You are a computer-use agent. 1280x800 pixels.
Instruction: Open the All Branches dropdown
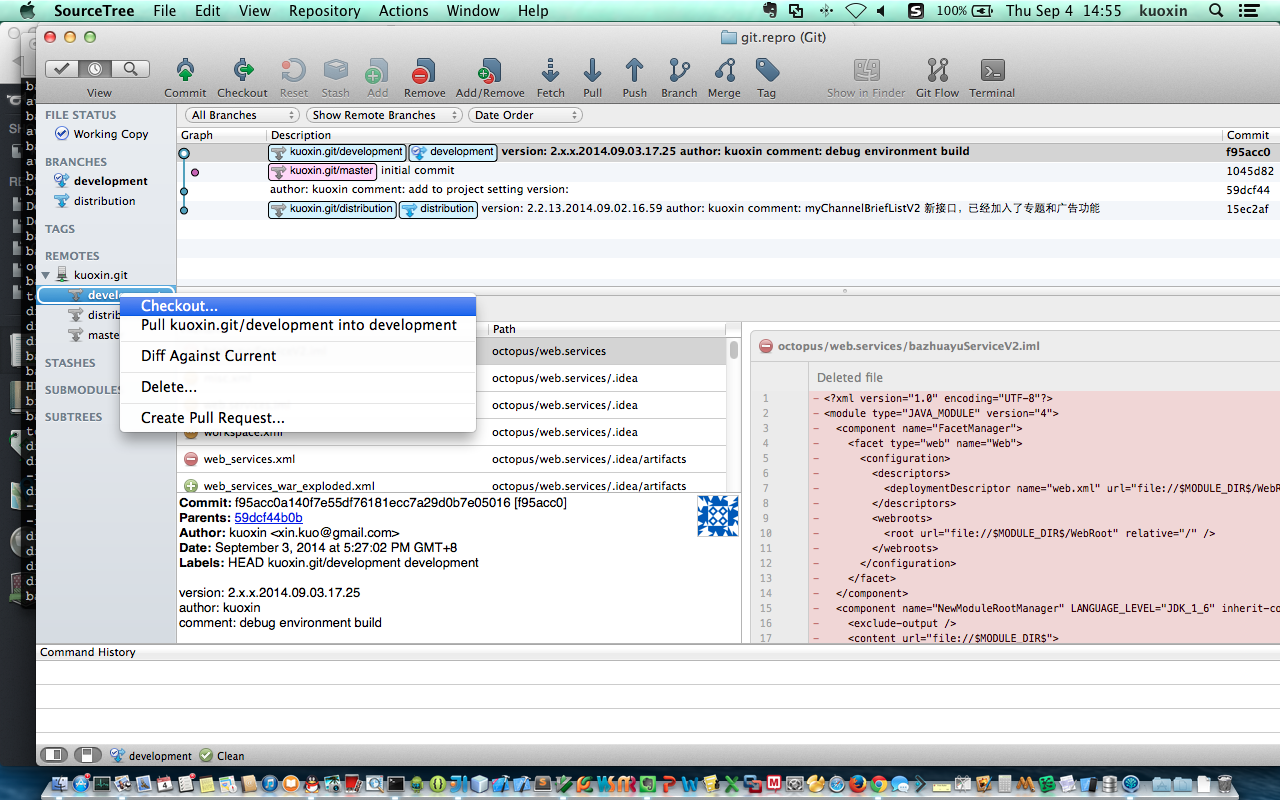pos(243,115)
